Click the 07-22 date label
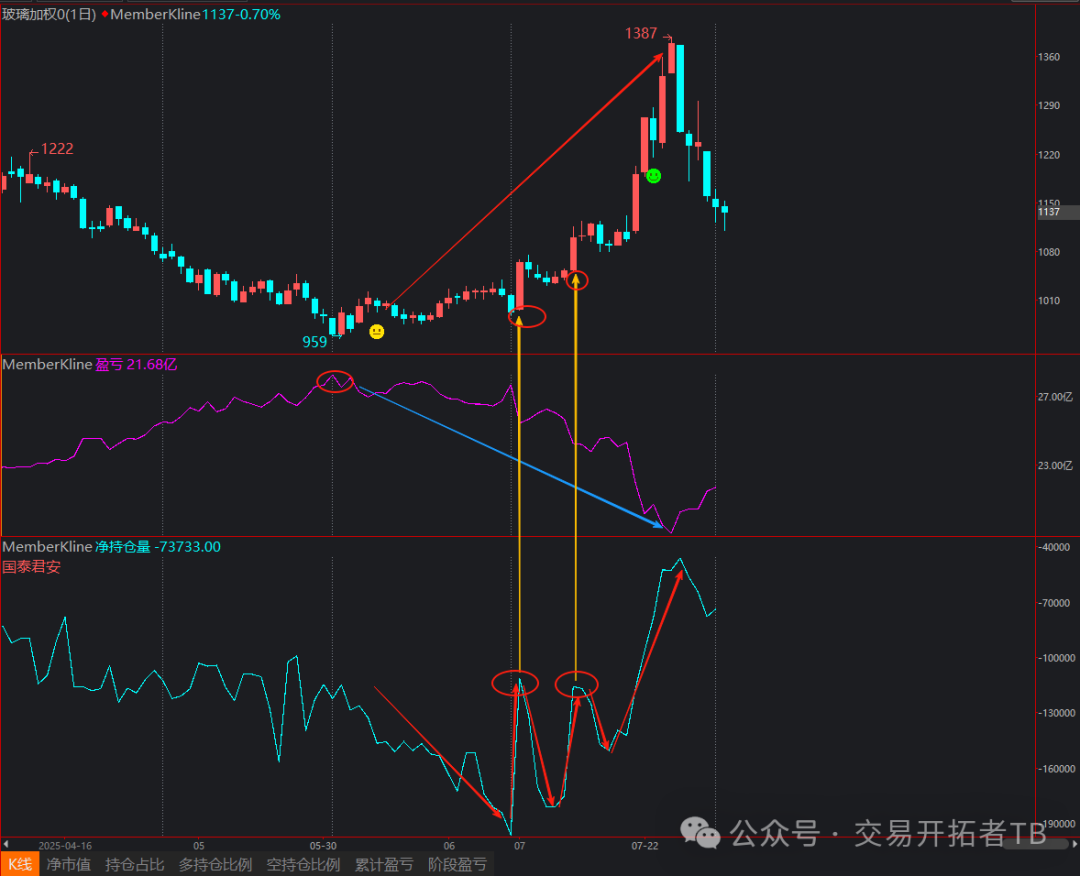The height and width of the screenshot is (876, 1080). (645, 846)
